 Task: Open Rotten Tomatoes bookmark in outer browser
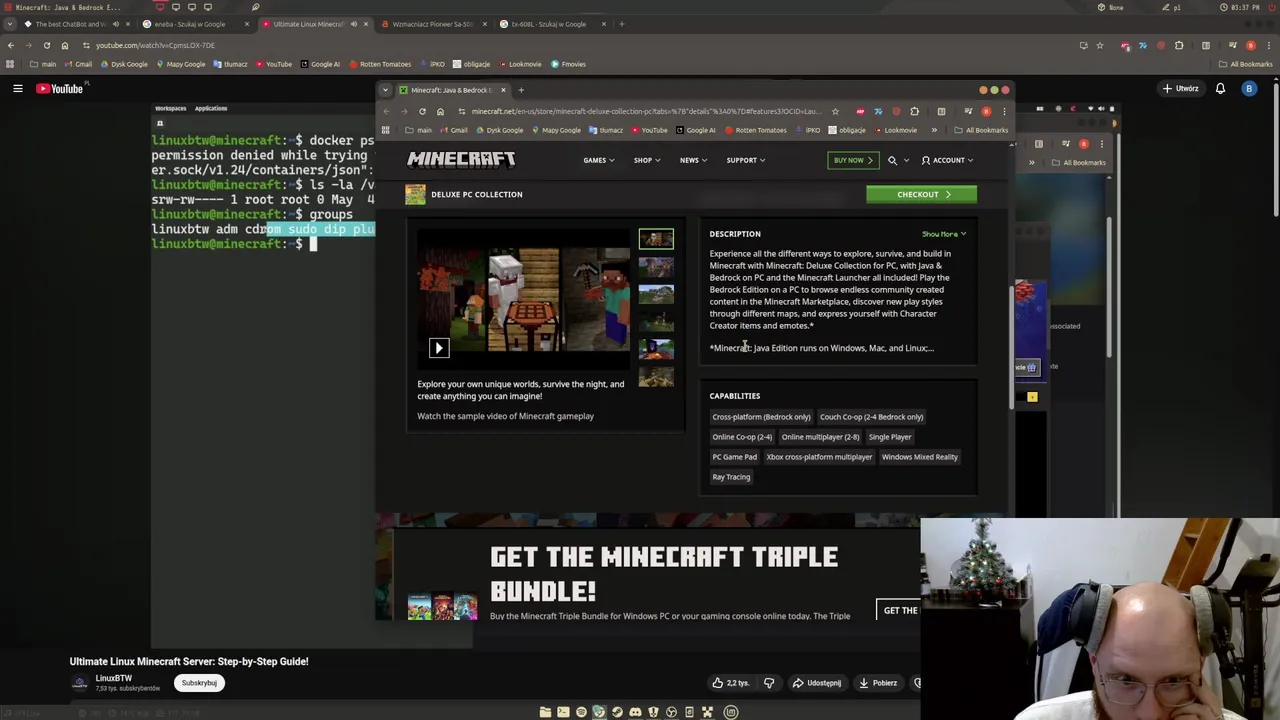(x=380, y=64)
